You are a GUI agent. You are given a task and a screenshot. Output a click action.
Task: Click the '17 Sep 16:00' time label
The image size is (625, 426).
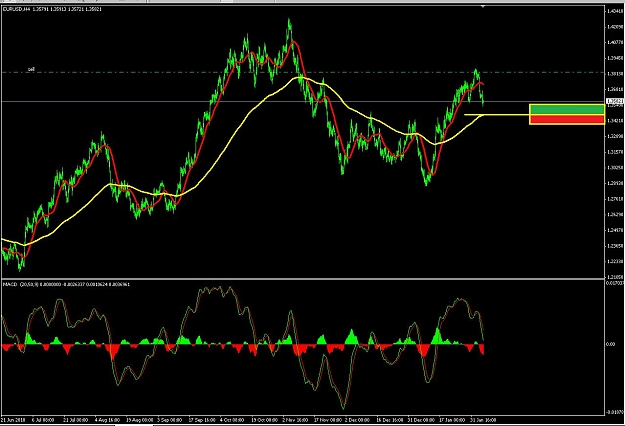tap(201, 420)
